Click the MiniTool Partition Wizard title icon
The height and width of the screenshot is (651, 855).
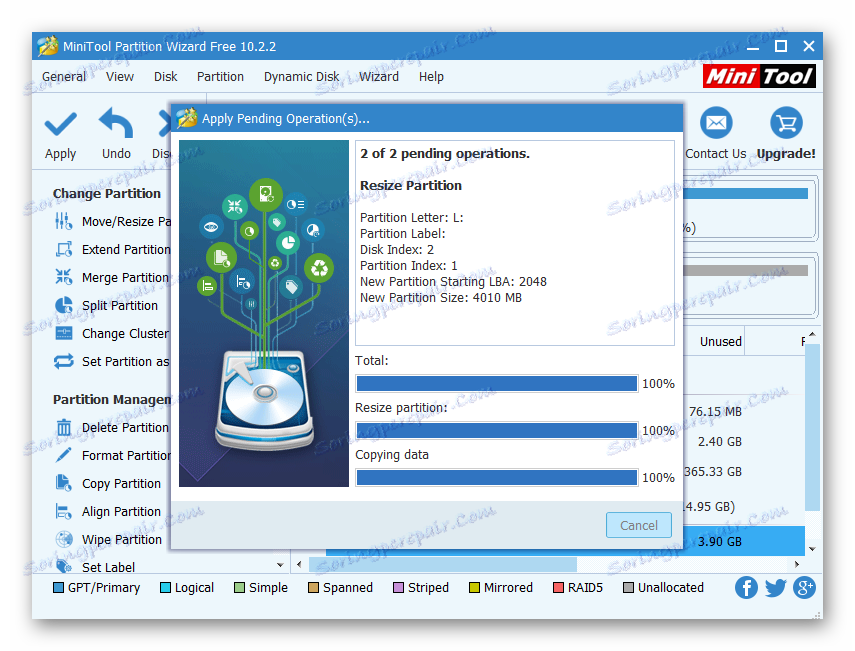pos(48,46)
